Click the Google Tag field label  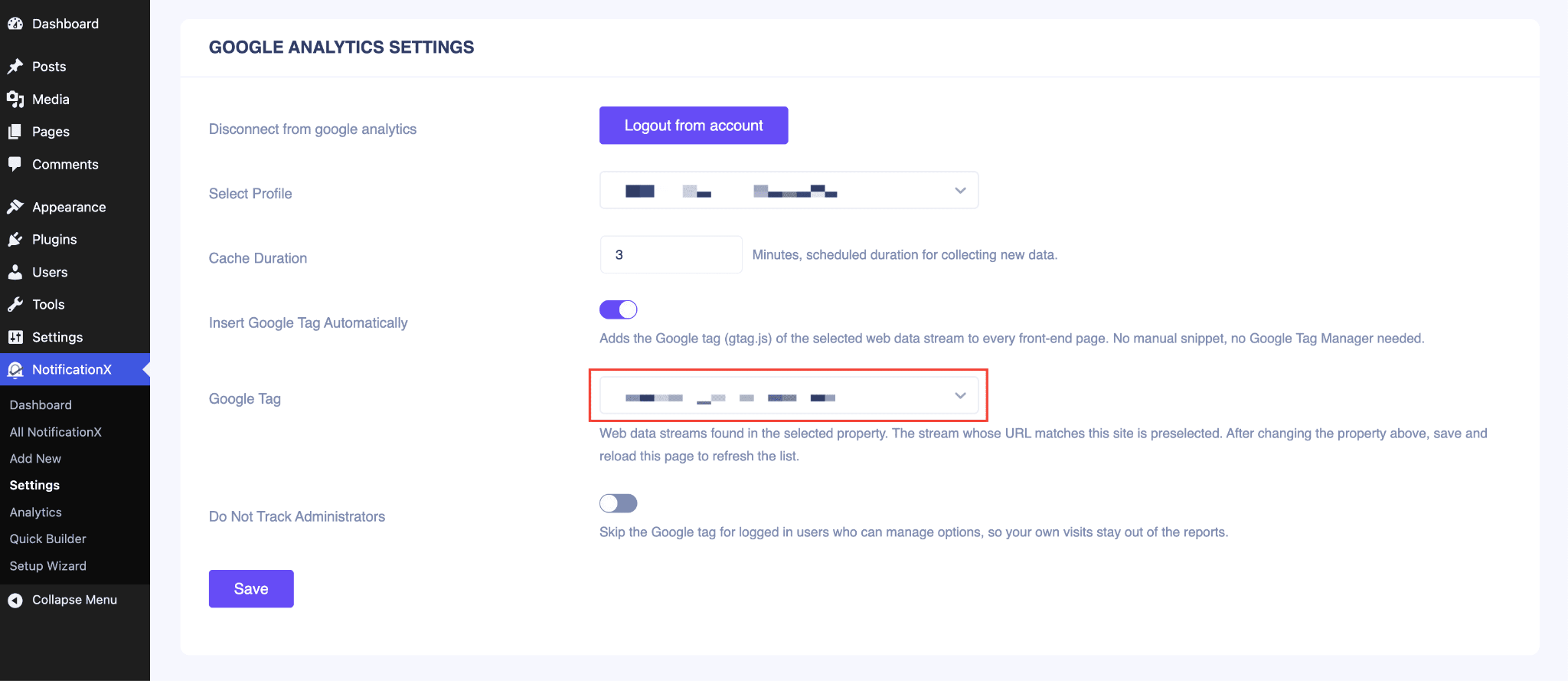coord(245,399)
